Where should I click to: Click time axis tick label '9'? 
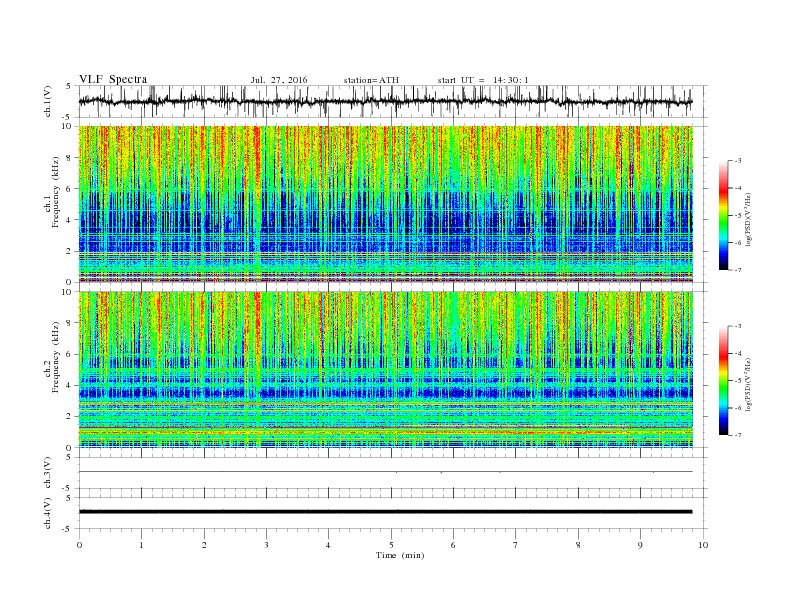click(640, 545)
